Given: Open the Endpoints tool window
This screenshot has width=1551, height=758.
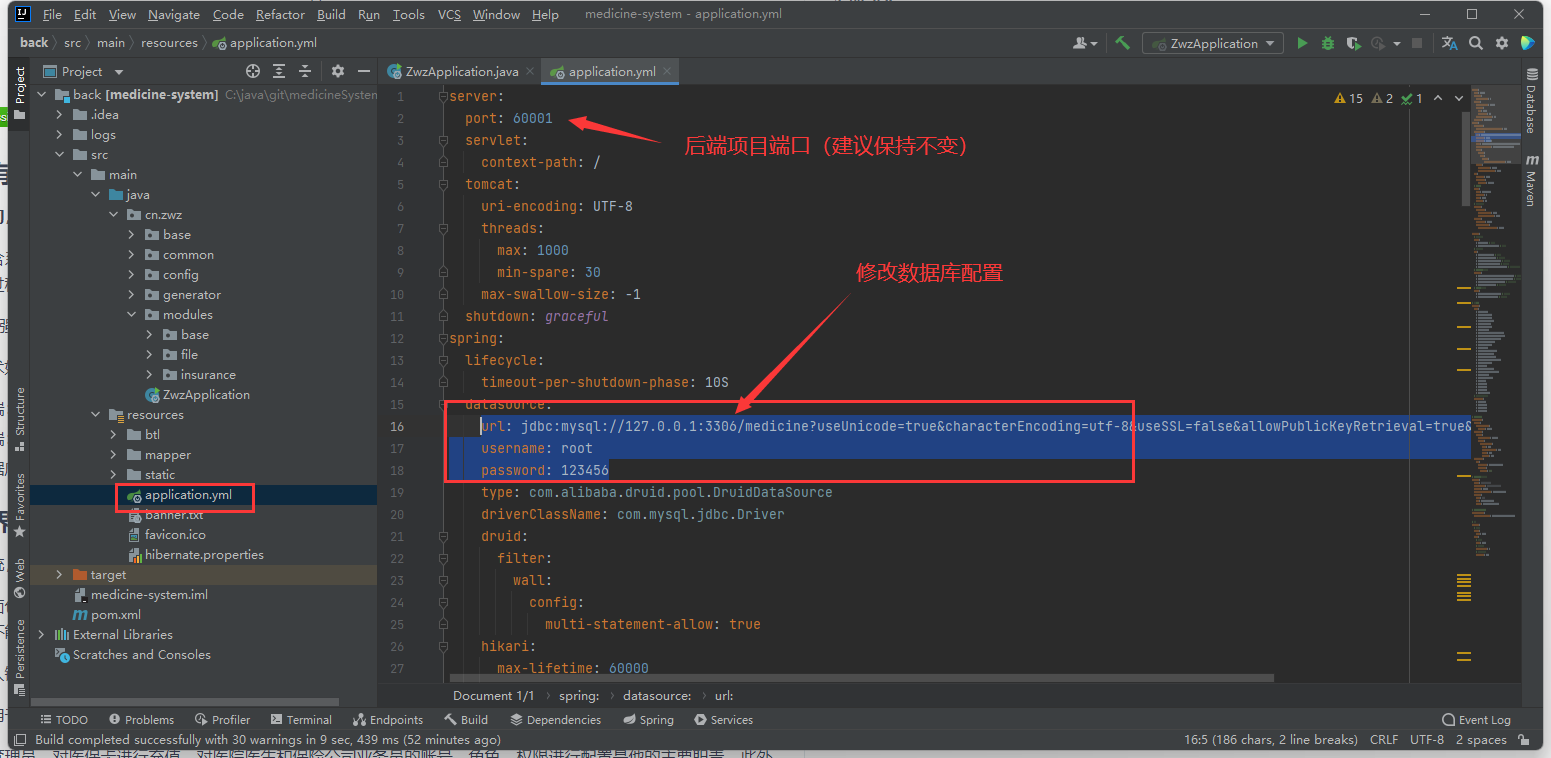Looking at the screenshot, I should 388,719.
